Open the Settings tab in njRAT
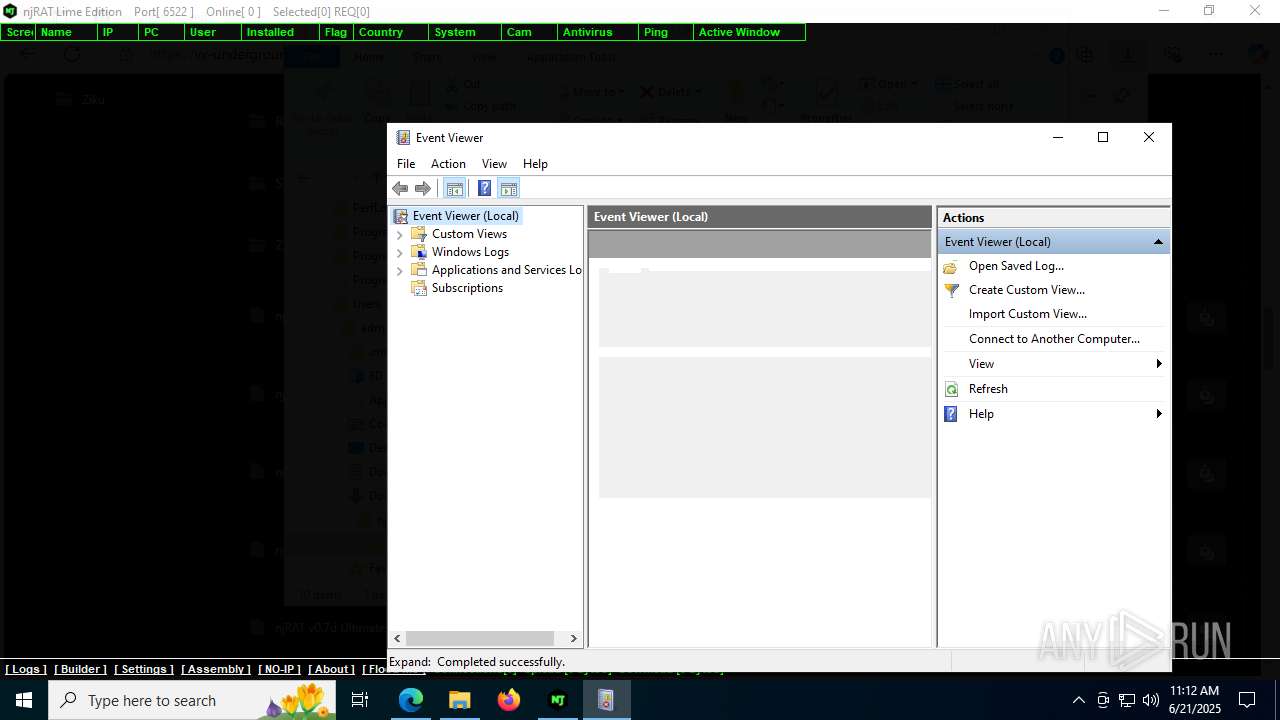The image size is (1280, 720). (144, 669)
